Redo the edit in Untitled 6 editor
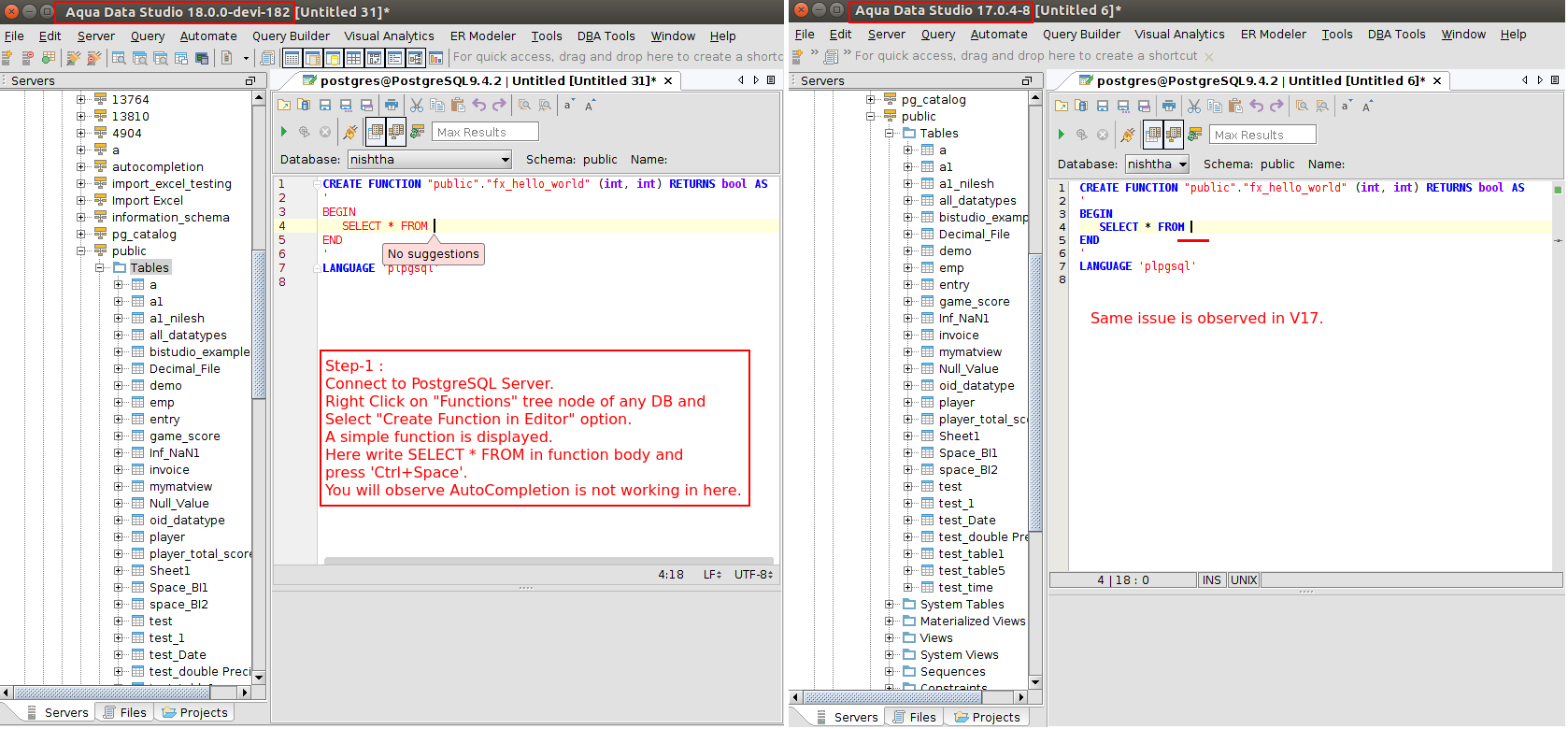Viewport: 1568px width, 729px height. (x=1276, y=107)
